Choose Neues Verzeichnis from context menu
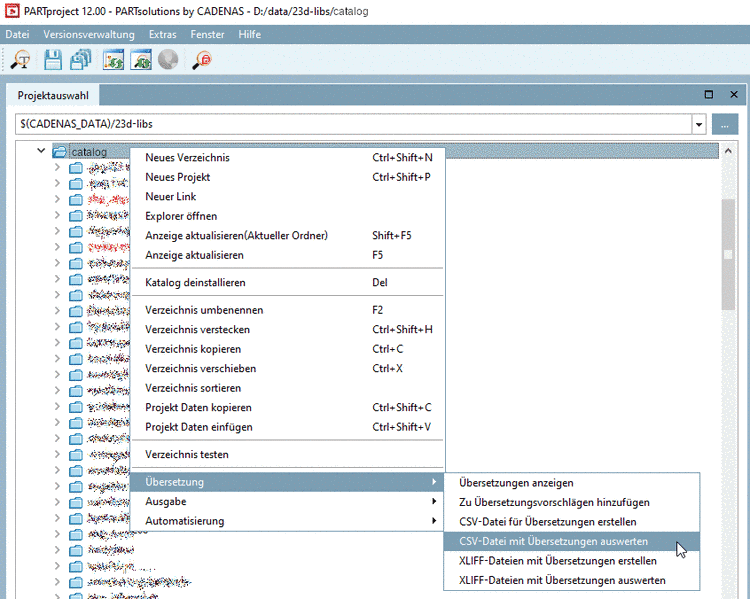Screen dimensions: 750x599 tap(287, 157)
